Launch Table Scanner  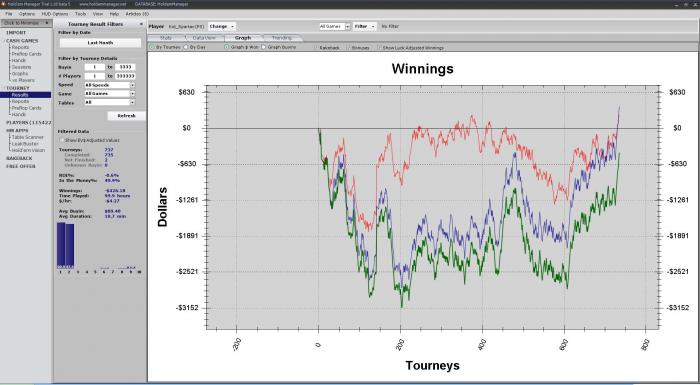[28, 137]
